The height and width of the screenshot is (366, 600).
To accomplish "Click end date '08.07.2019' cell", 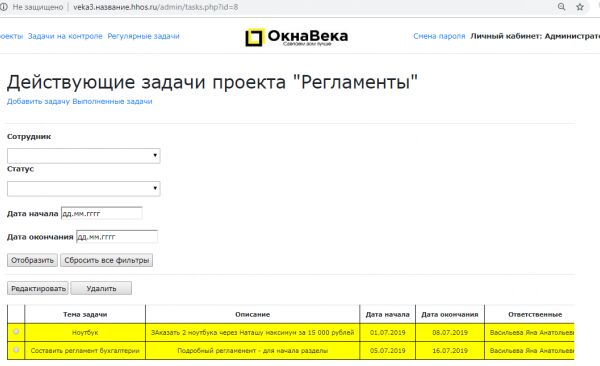I will (450, 332).
